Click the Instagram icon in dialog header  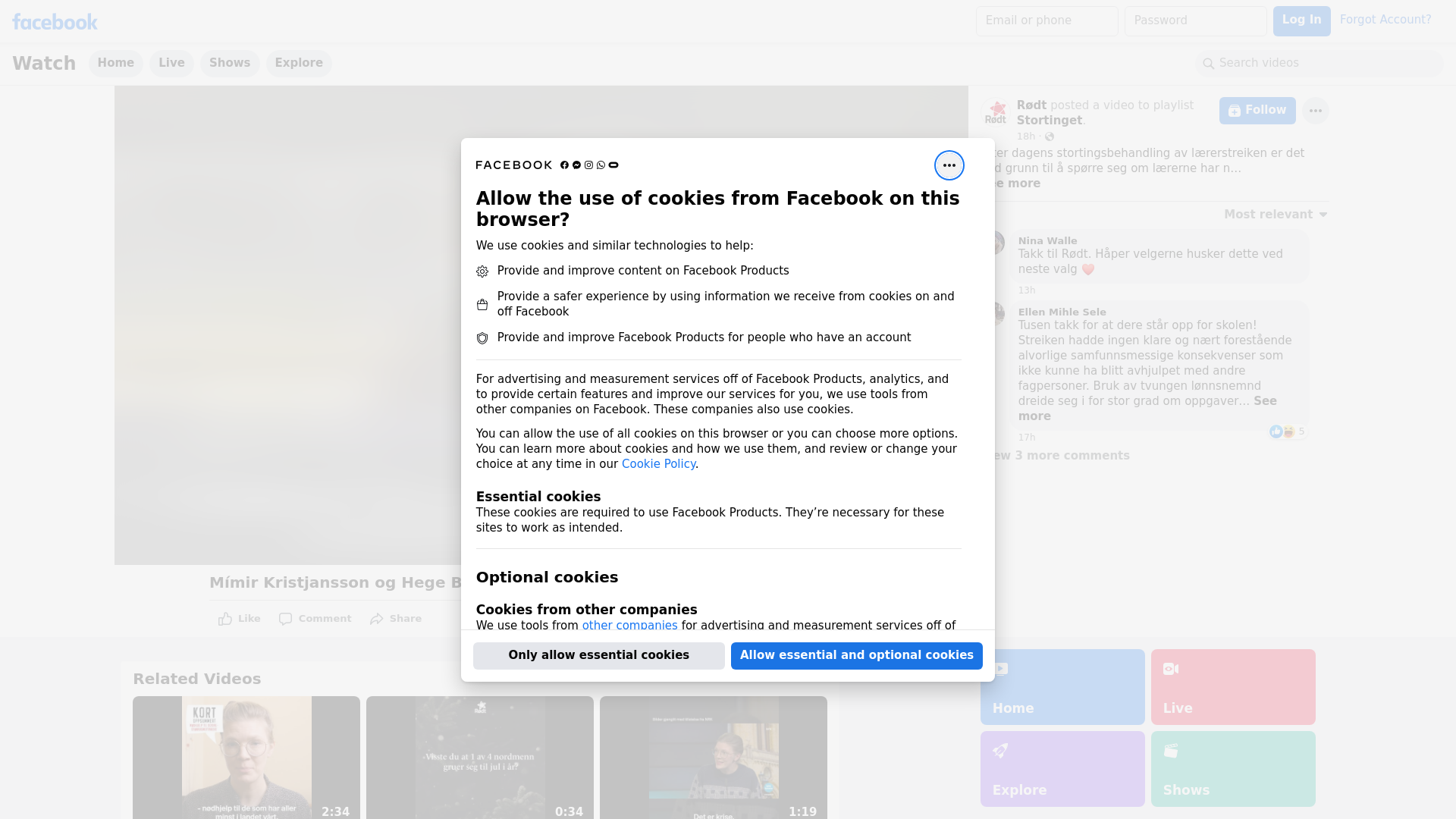pos(588,165)
